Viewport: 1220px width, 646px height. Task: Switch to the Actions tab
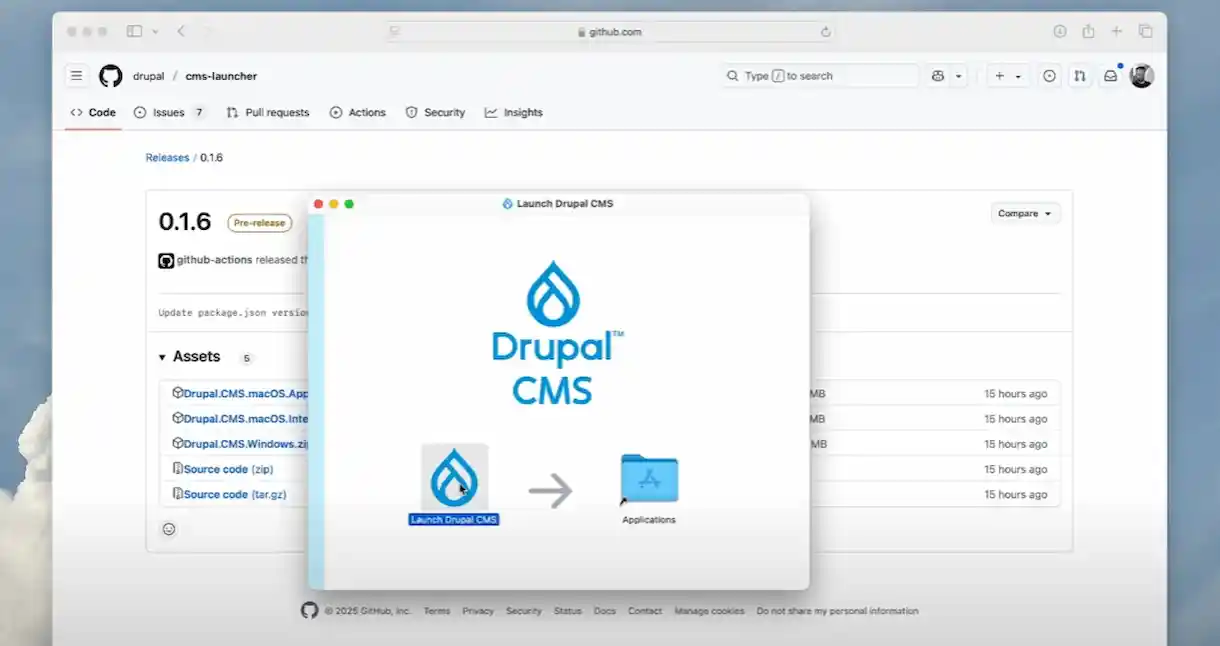(x=357, y=112)
